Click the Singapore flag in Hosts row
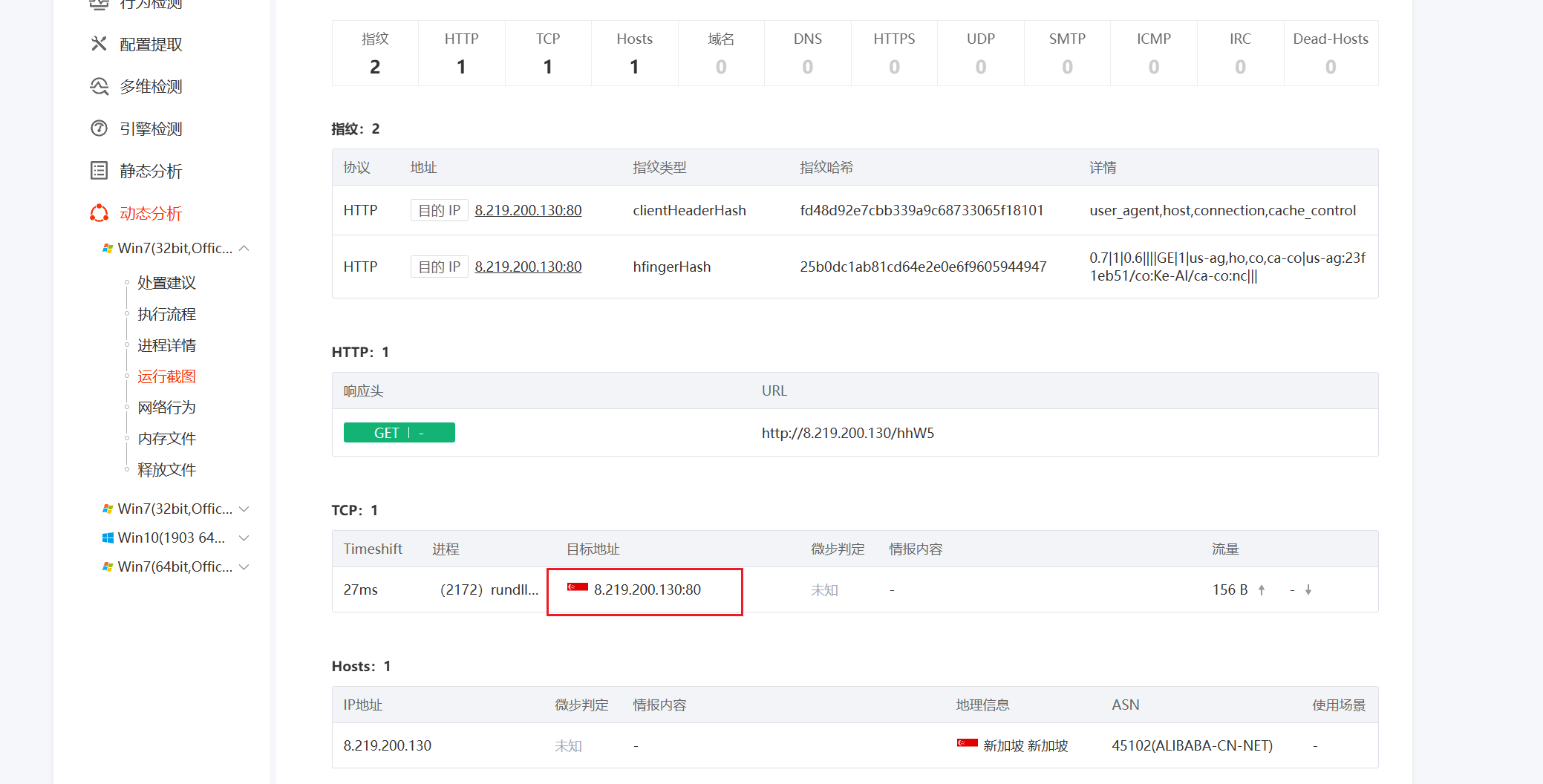Screen dimensions: 1543x784 967,744
